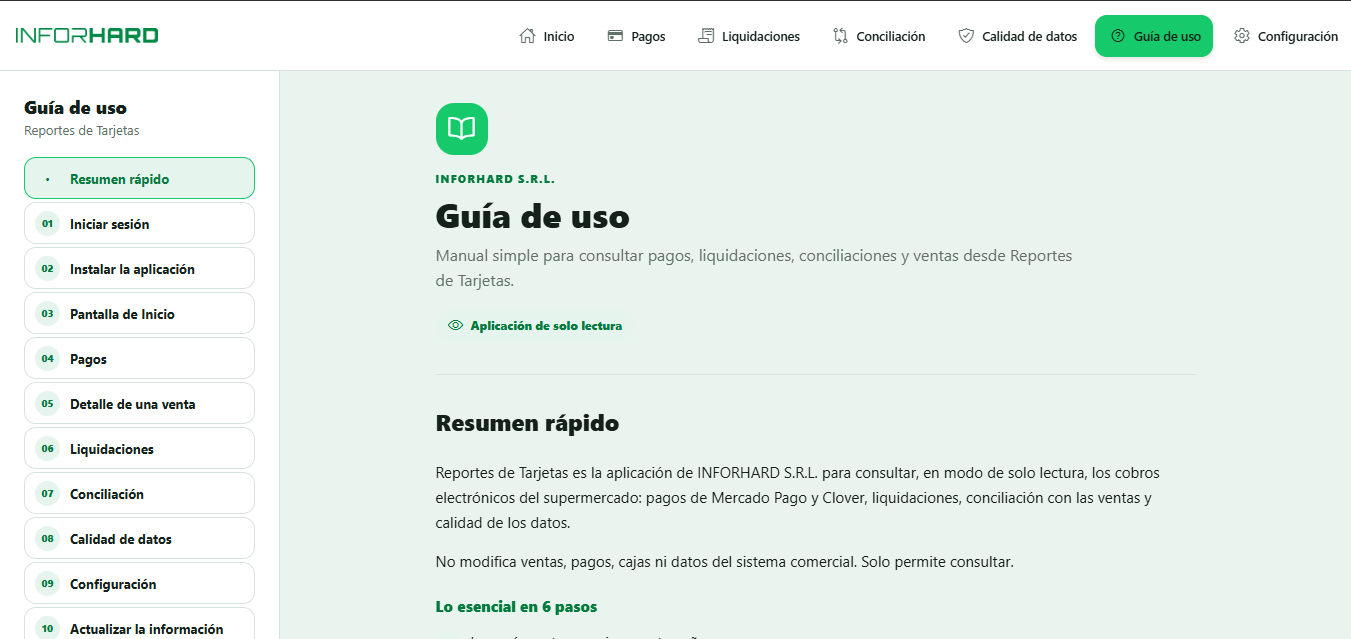Click the 09 number badge in sidebar
The width and height of the screenshot is (1351, 639).
pos(47,584)
